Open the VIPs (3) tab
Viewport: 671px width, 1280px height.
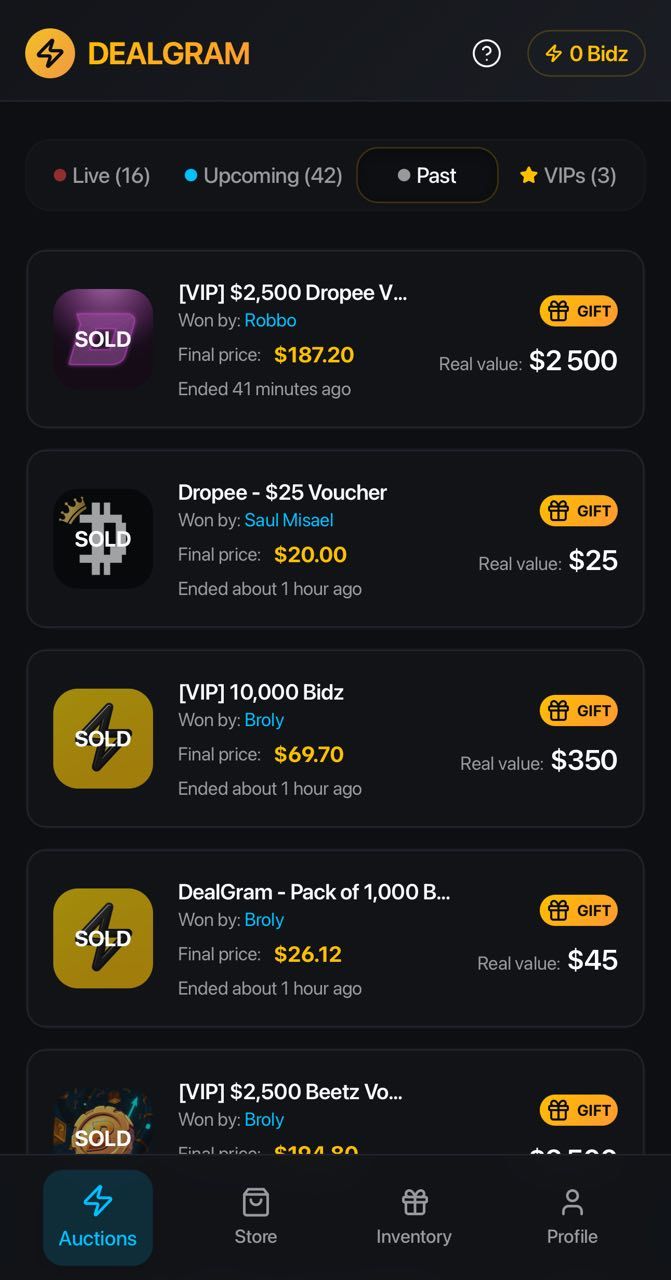[x=568, y=176]
